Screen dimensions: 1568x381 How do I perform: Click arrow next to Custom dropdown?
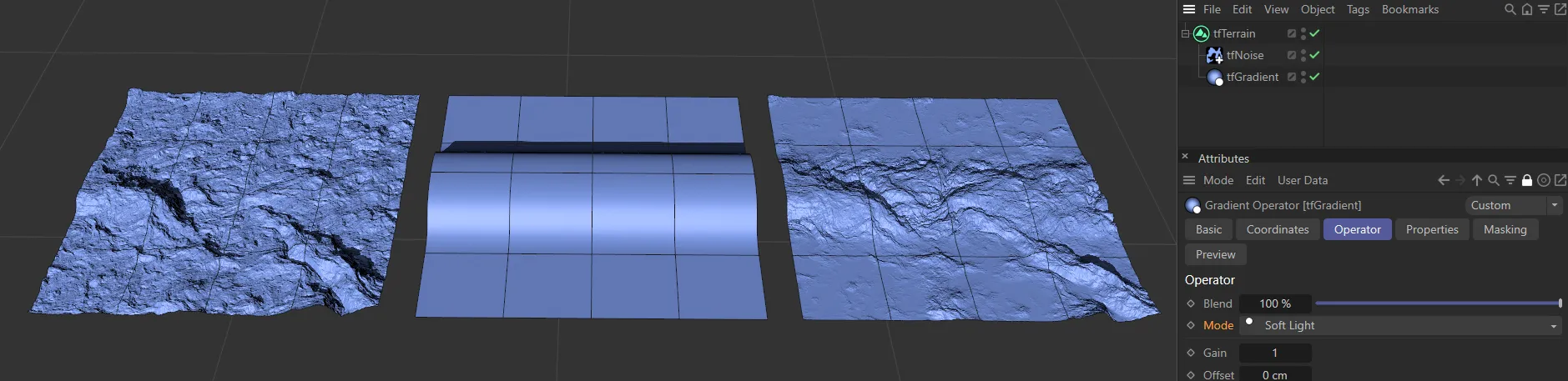tap(1554, 205)
